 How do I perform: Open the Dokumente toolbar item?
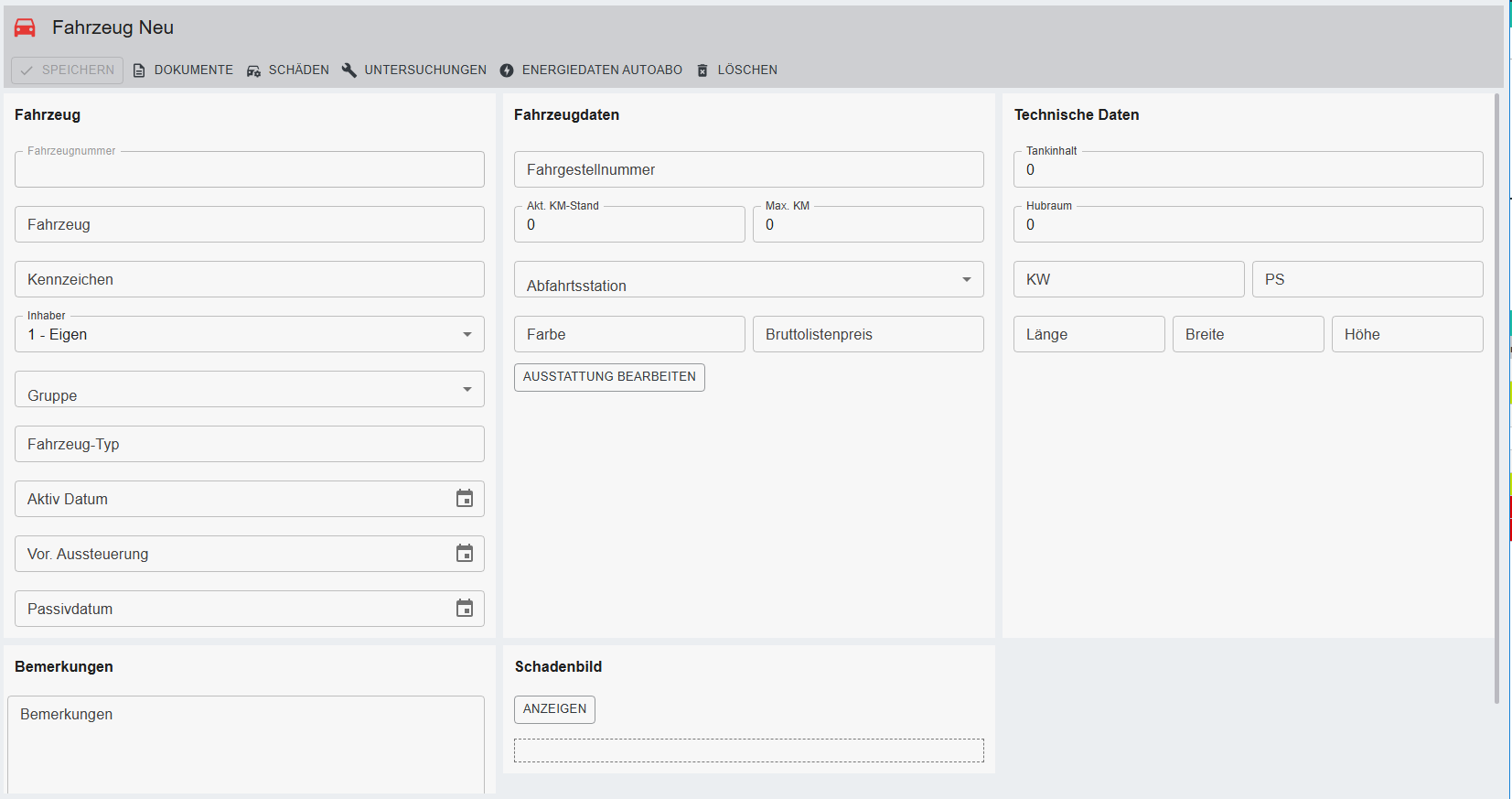[x=193, y=70]
